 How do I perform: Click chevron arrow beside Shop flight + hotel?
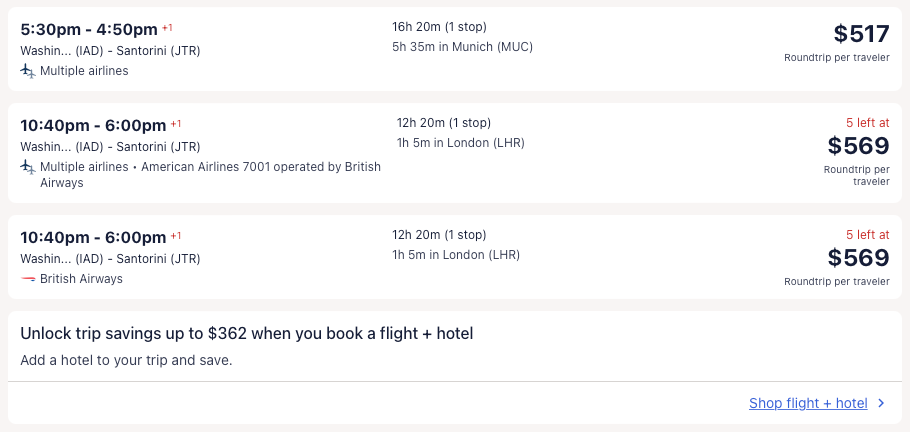[881, 404]
